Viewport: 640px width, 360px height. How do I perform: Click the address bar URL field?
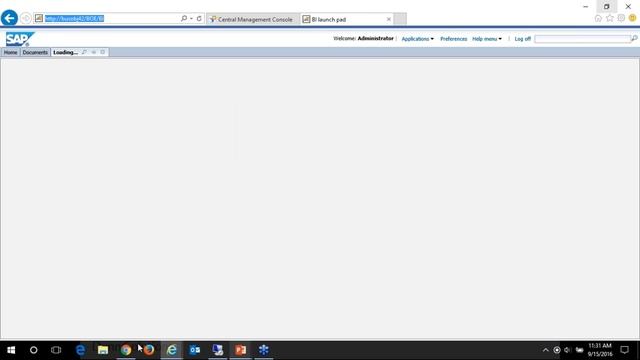[106, 18]
